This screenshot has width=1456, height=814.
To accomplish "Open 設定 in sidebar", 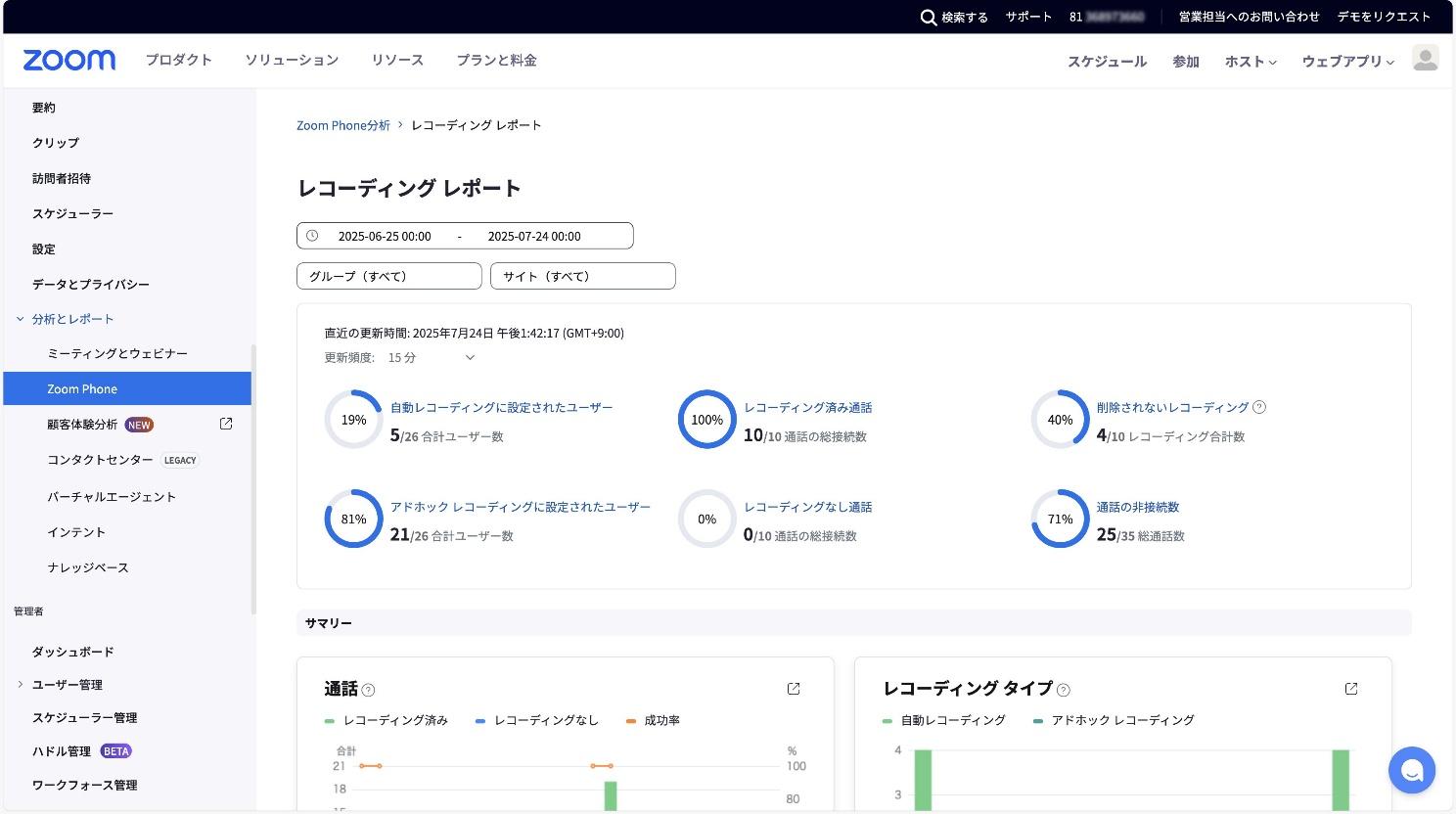I will pyautogui.click(x=44, y=249).
